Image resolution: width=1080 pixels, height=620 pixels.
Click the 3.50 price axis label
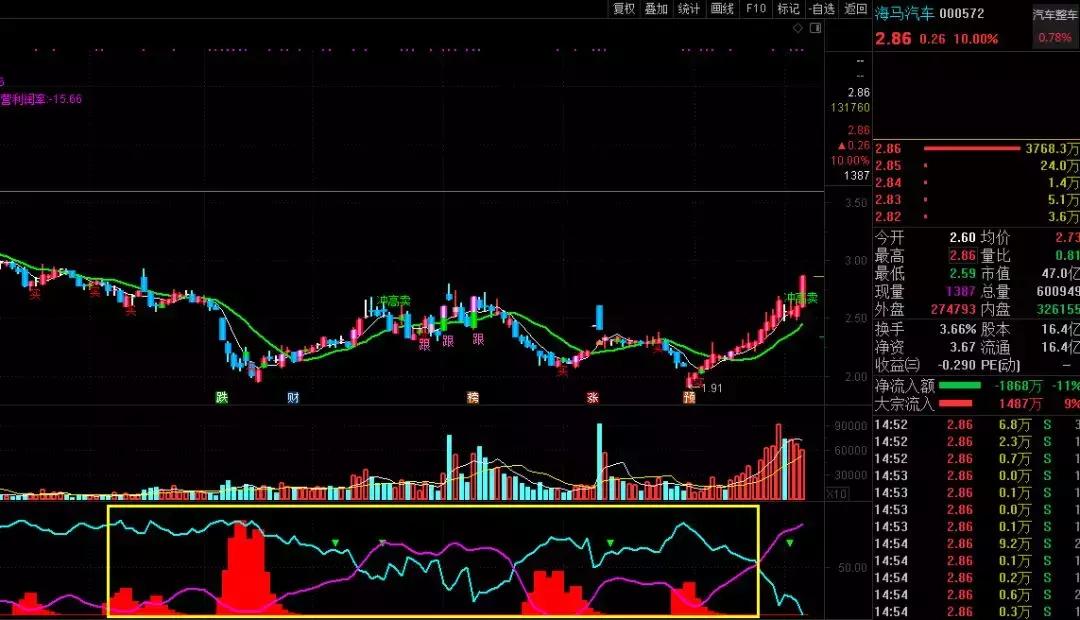pyautogui.click(x=856, y=203)
